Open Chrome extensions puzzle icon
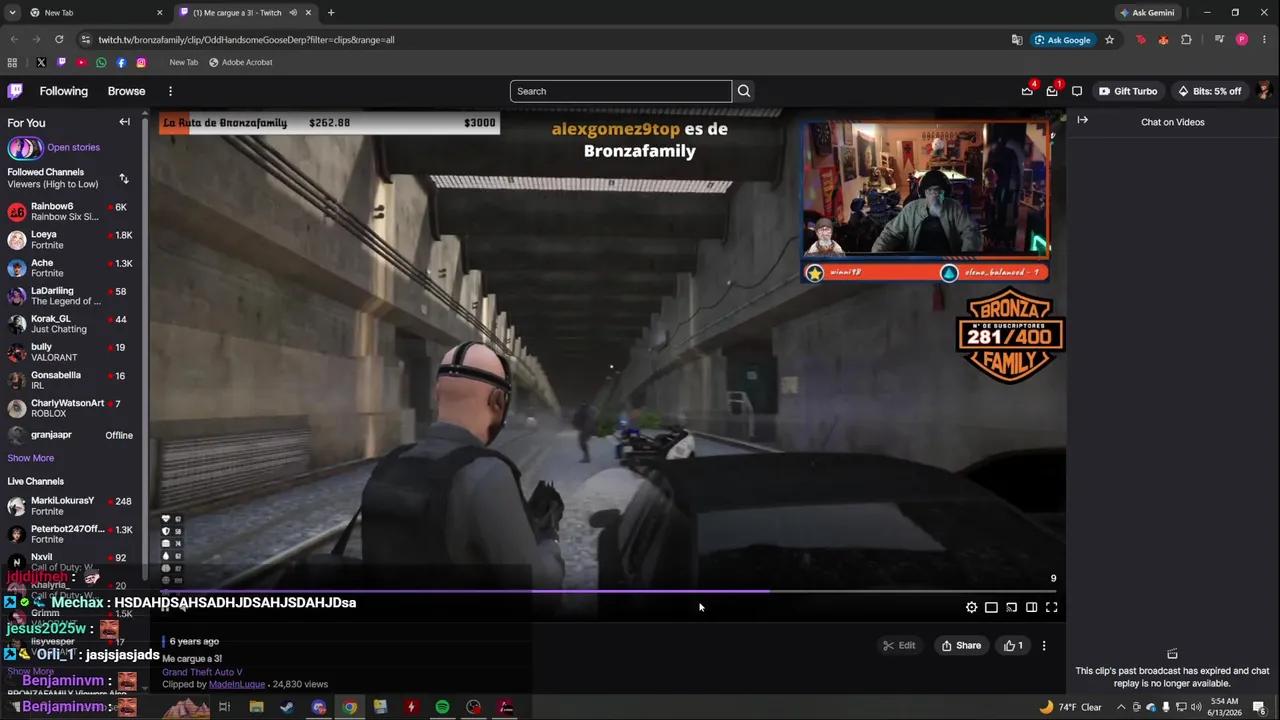Viewport: 1280px width, 720px height. [x=1186, y=40]
